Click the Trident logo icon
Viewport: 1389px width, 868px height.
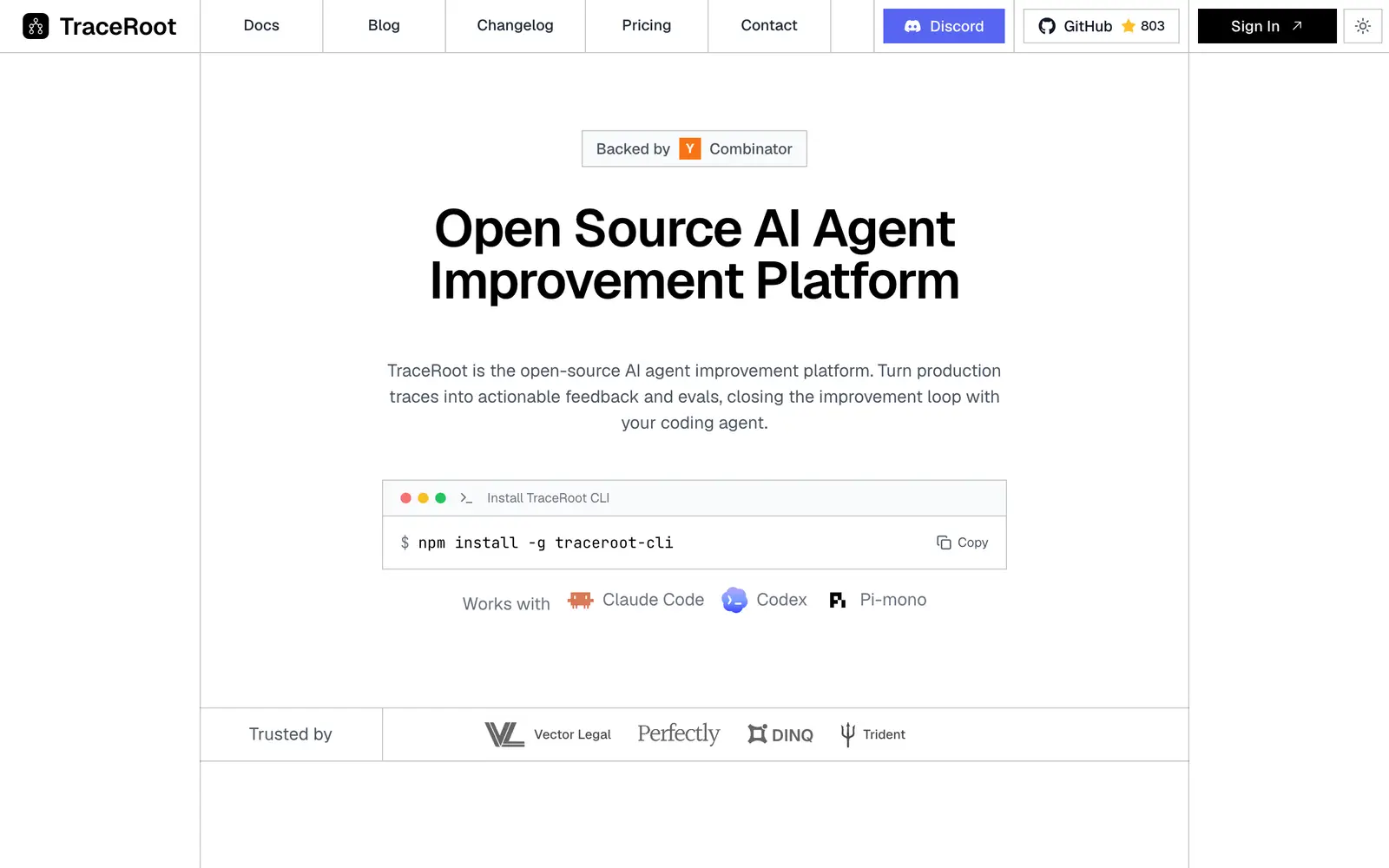click(848, 734)
